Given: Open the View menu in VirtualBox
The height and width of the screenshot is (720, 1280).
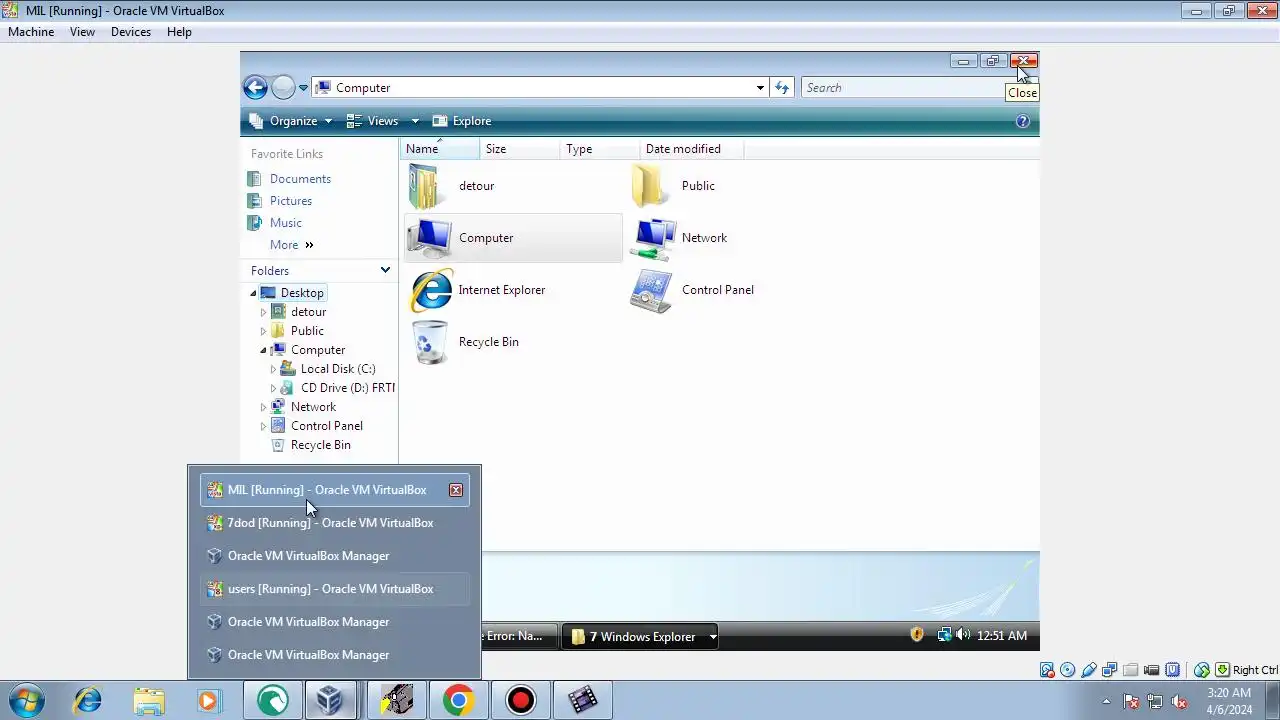Looking at the screenshot, I should (82, 32).
